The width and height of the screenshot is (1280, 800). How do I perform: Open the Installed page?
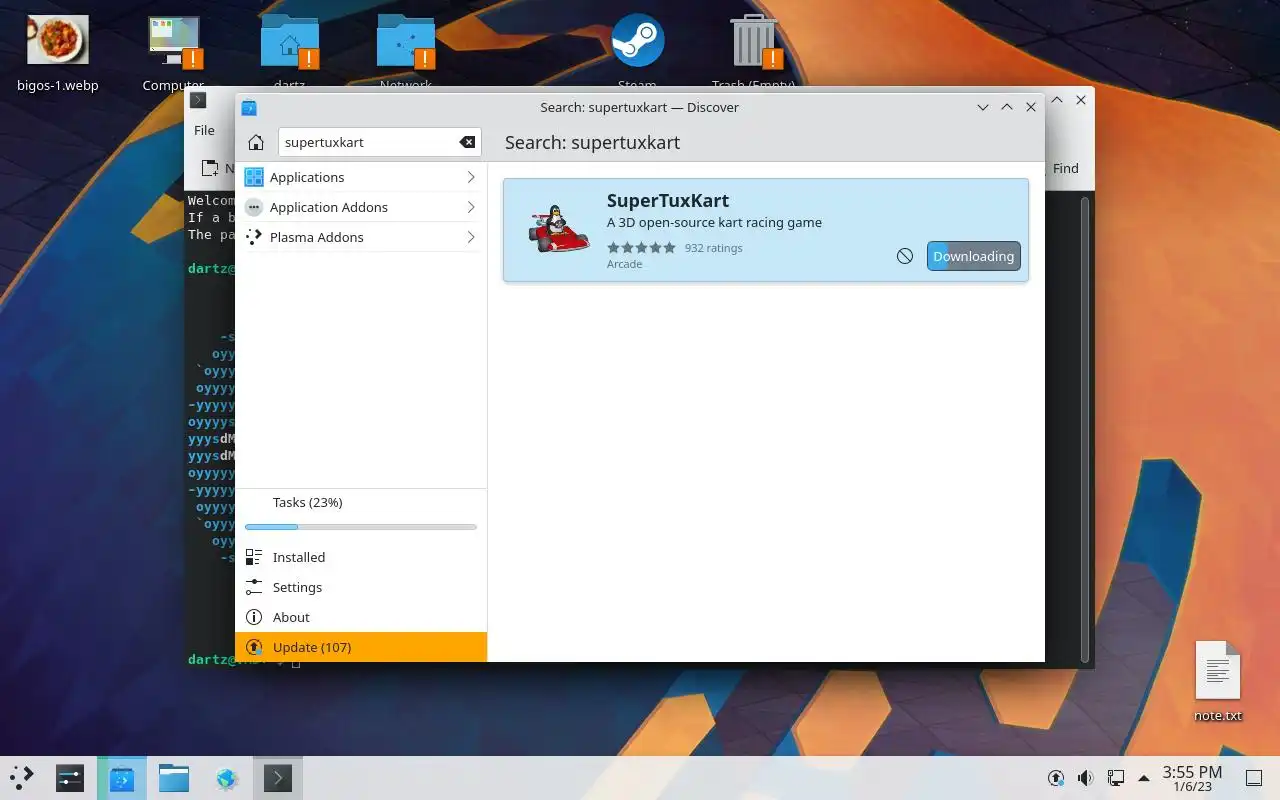click(361, 557)
